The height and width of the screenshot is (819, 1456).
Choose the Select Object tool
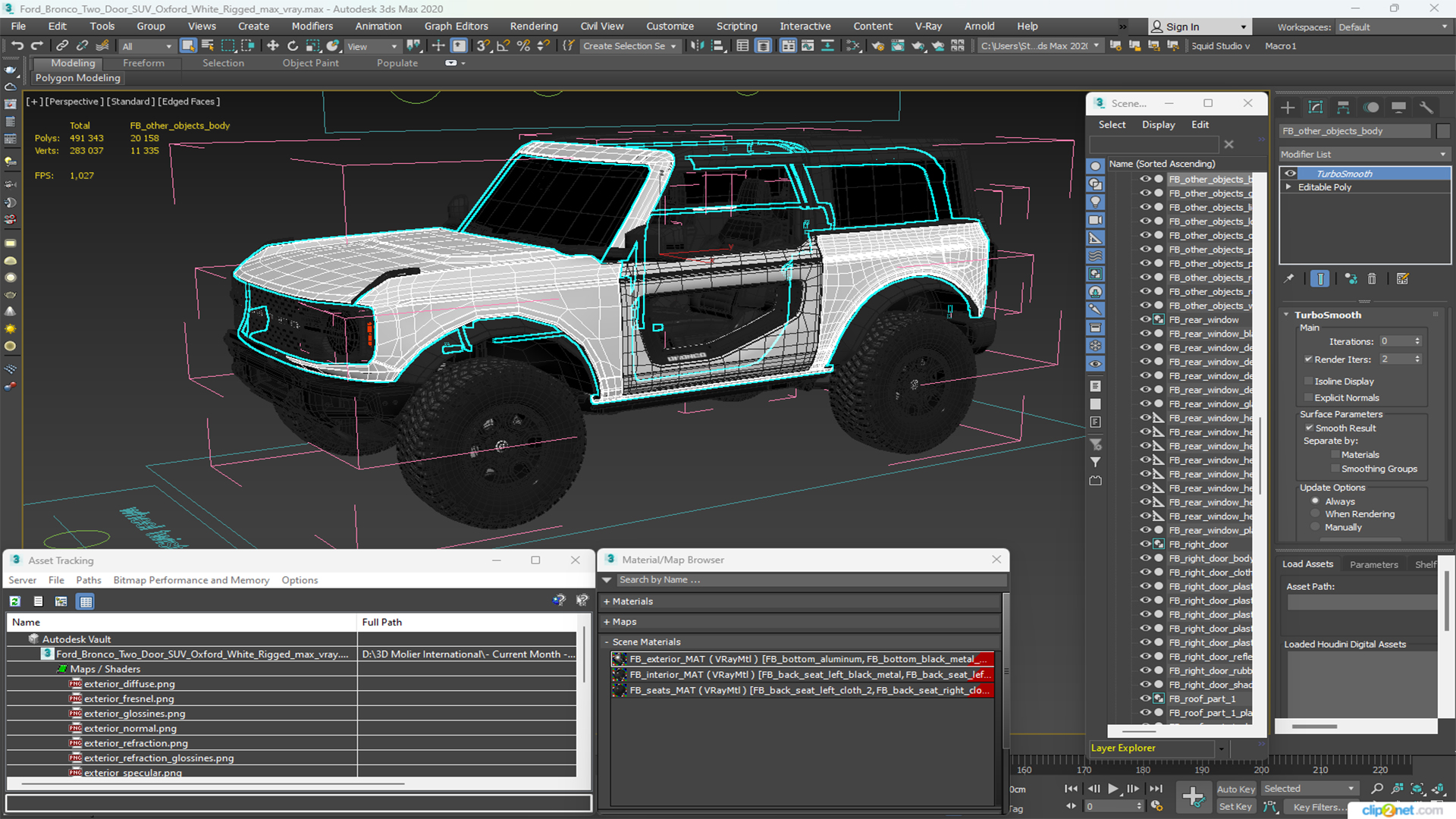(188, 46)
